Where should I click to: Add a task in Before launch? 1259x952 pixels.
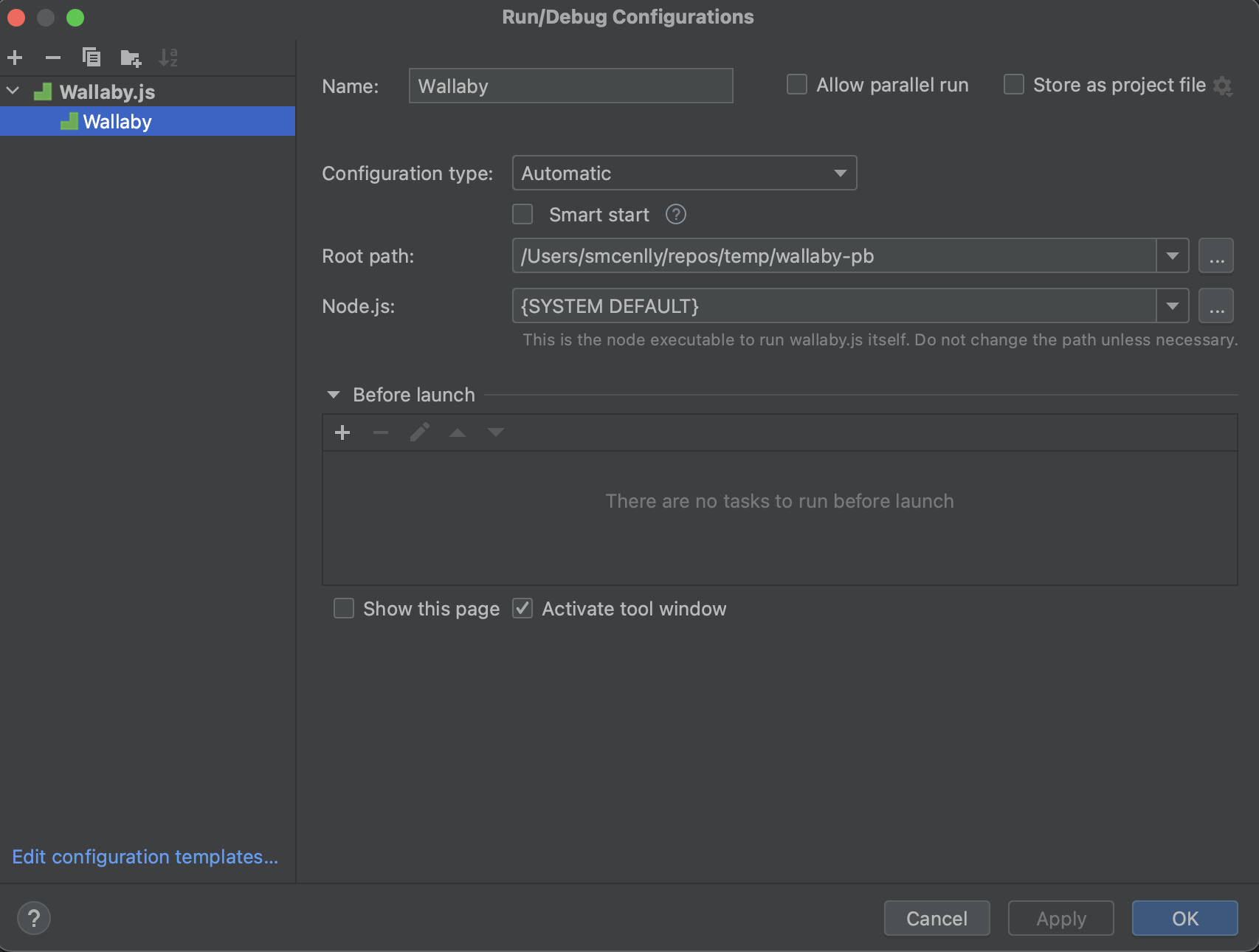pyautogui.click(x=342, y=432)
